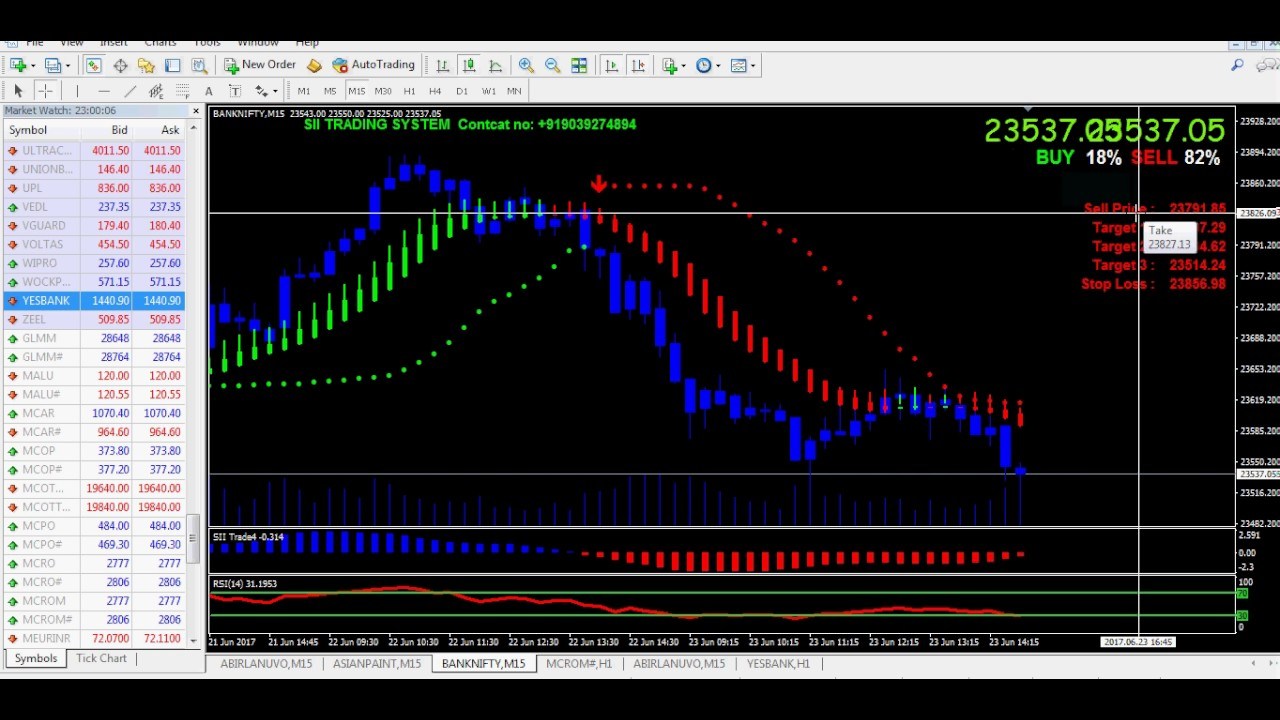Select the Crosshair tool
1280x720 pixels.
coord(44,90)
